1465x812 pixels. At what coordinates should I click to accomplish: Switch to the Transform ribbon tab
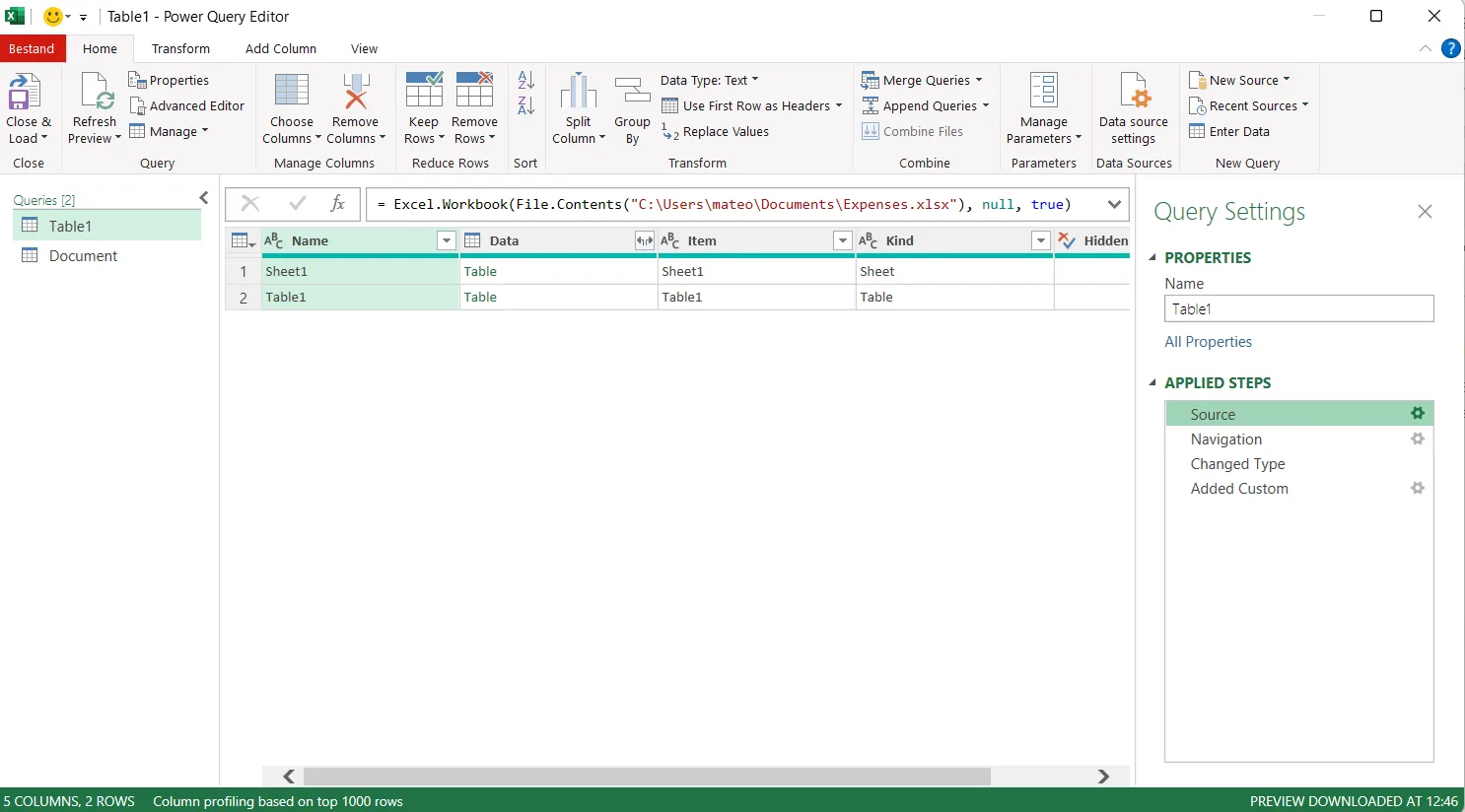pyautogui.click(x=180, y=48)
